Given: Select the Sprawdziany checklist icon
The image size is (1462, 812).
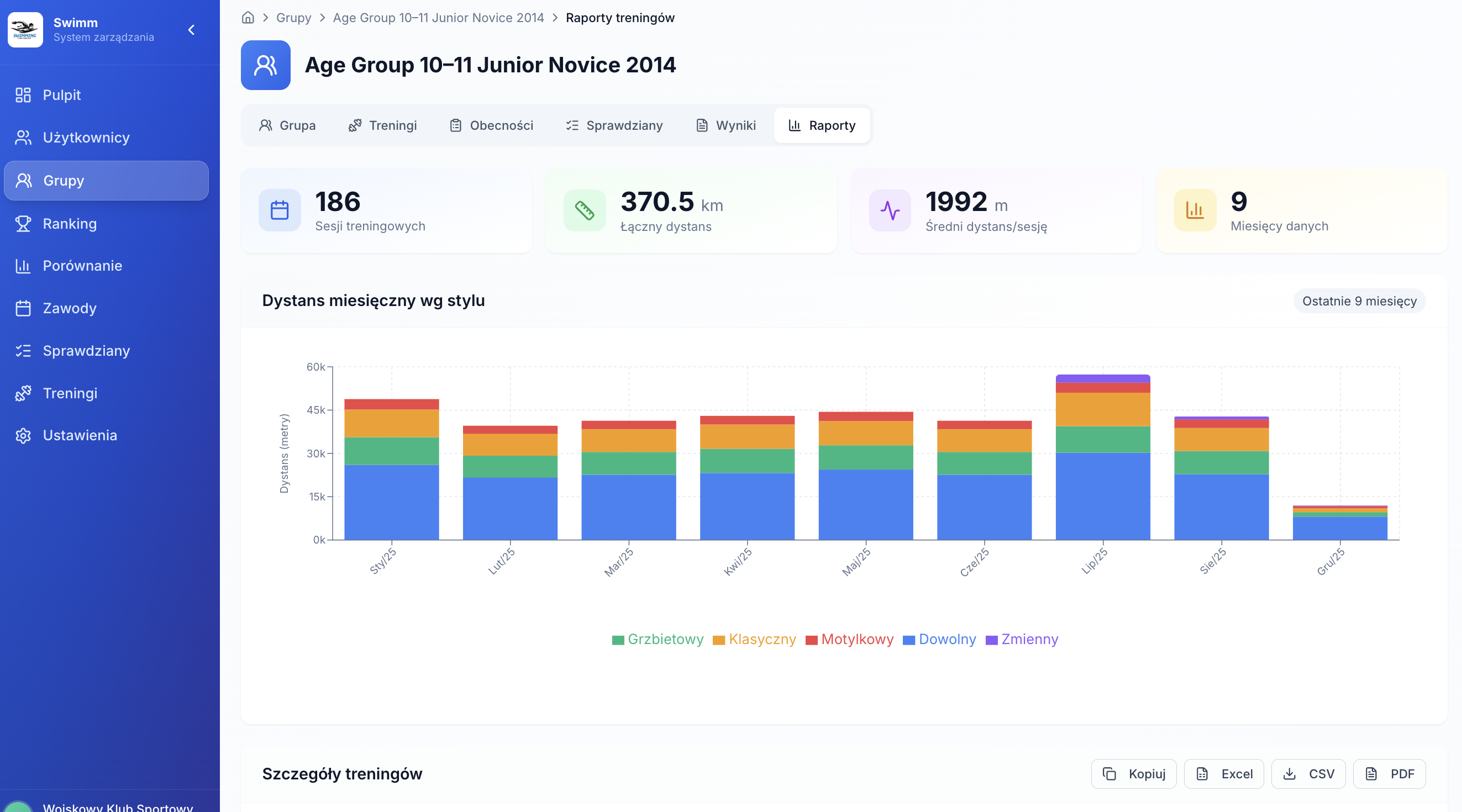Looking at the screenshot, I should [23, 351].
